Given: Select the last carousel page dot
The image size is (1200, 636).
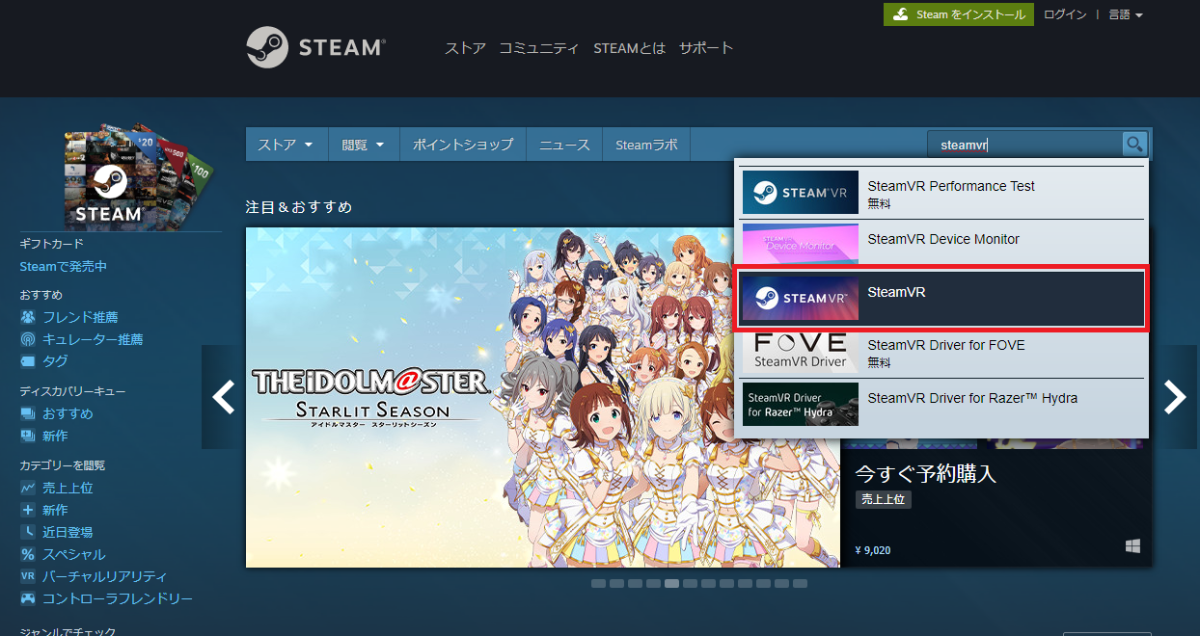Looking at the screenshot, I should 801,583.
